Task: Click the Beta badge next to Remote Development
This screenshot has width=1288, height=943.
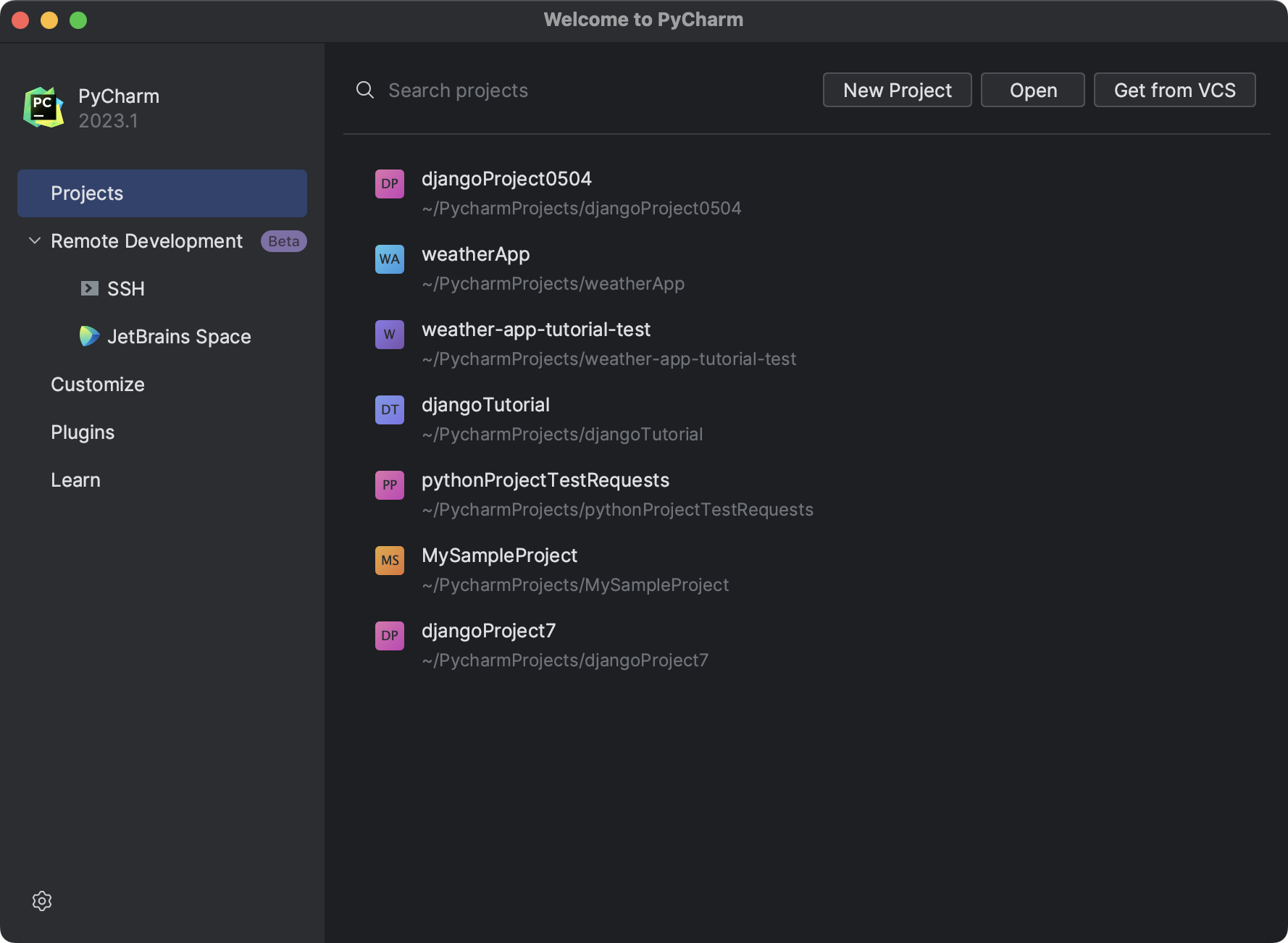Action: 283,240
